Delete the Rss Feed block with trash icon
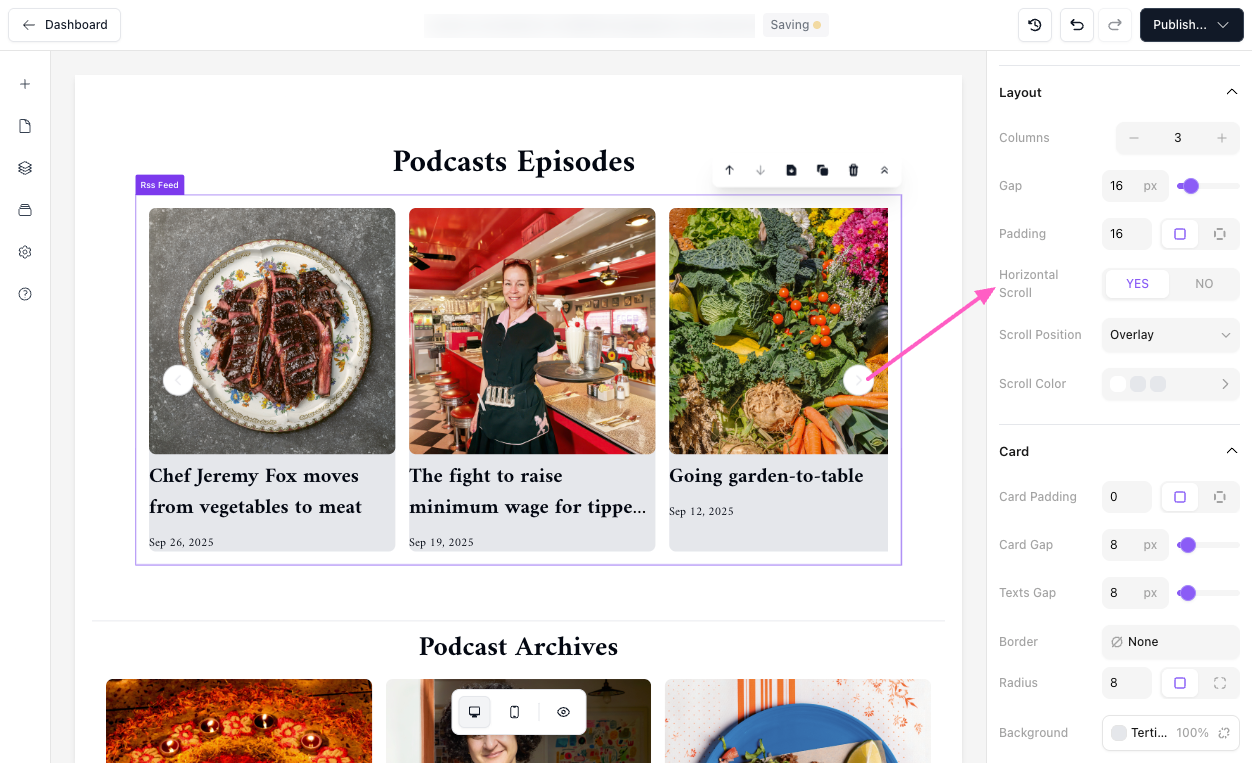Viewport: 1252px width, 763px height. click(x=853, y=170)
